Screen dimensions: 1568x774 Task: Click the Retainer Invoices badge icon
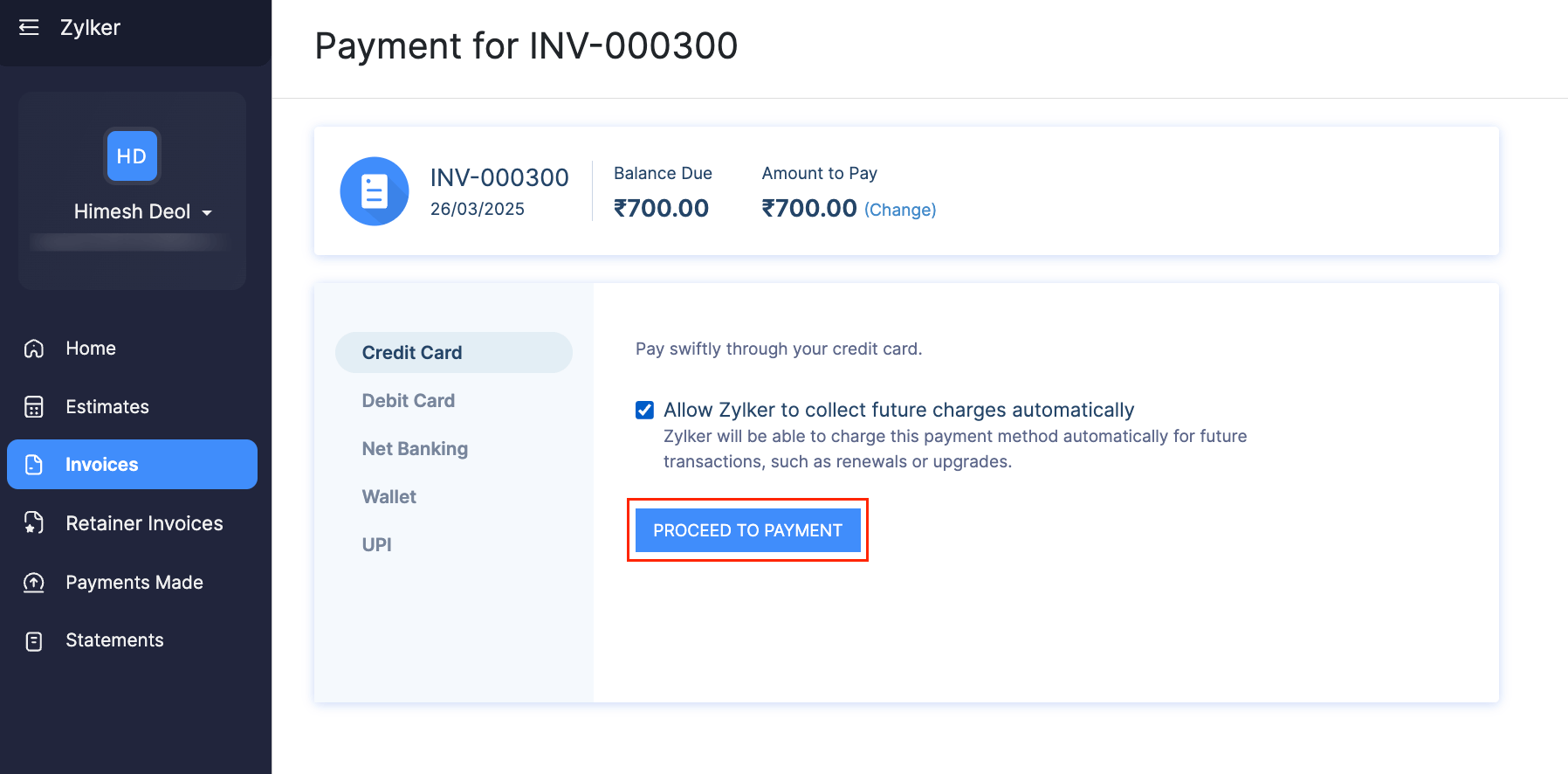click(33, 522)
